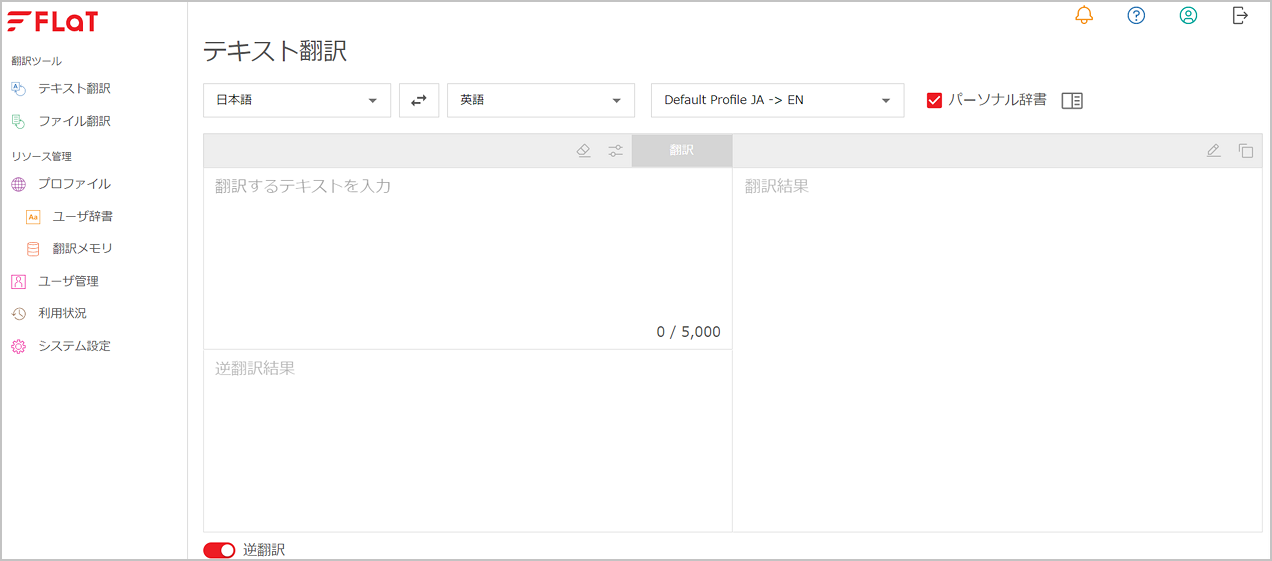
Task: Click the テキスト翻訳 sidebar icon
Action: (x=18, y=88)
